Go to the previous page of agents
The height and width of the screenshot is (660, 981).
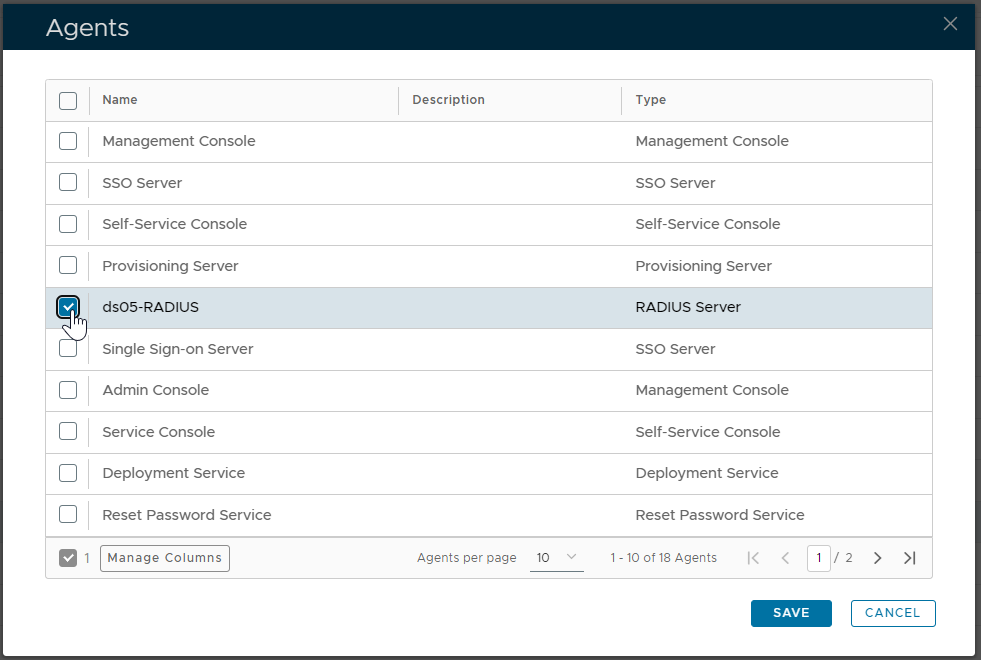click(x=785, y=558)
